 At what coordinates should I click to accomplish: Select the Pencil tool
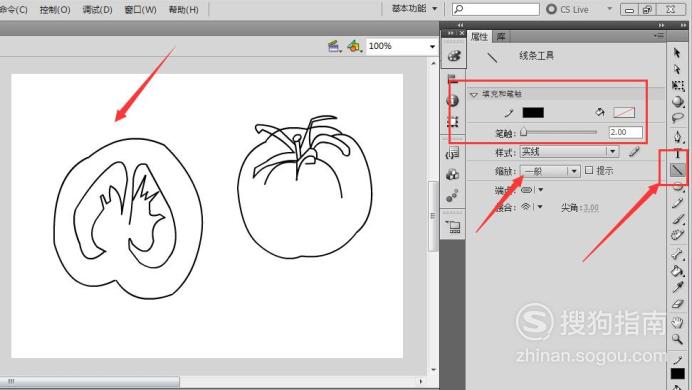[x=677, y=203]
